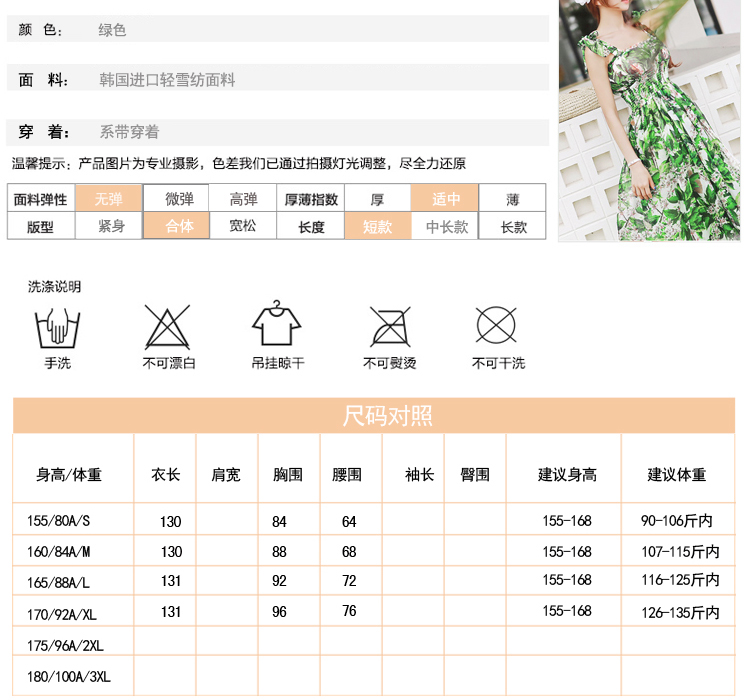
Task: Click the 不可干洗 caption text
Action: coord(498,363)
